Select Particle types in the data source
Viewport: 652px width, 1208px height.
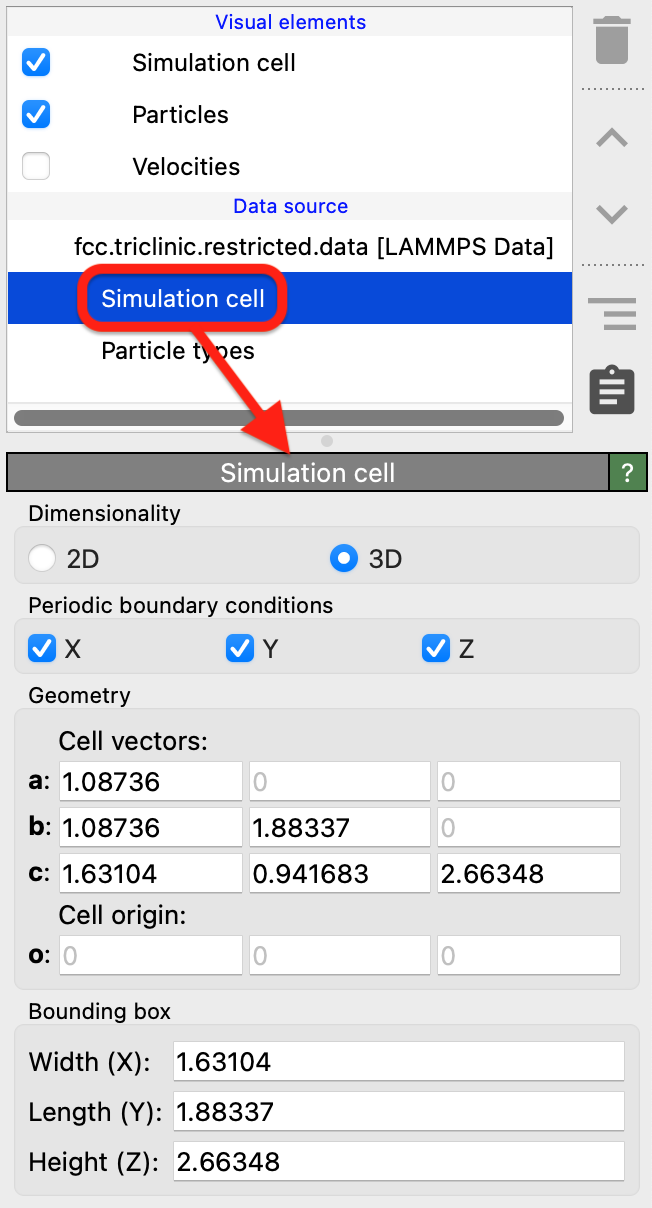(178, 351)
